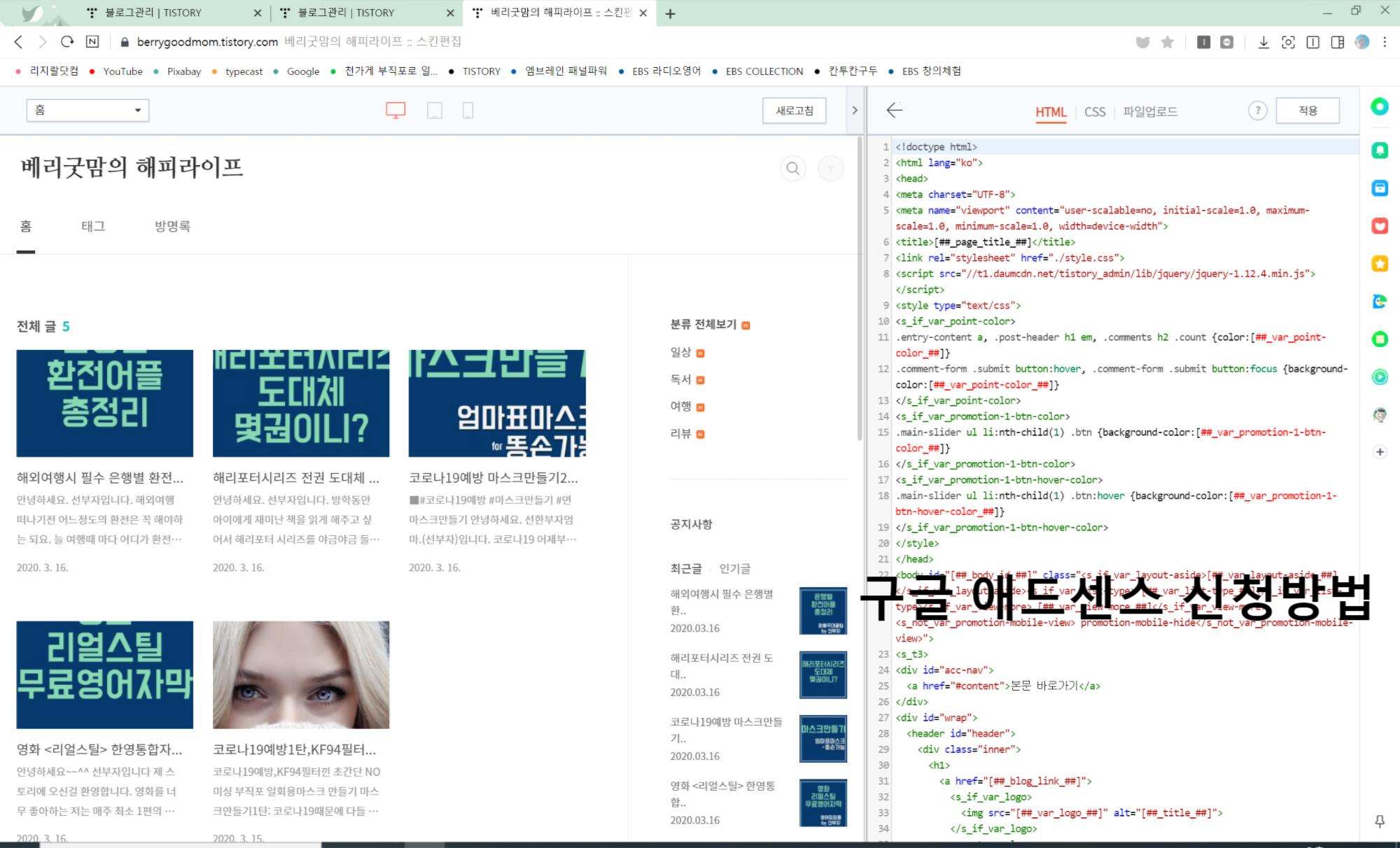The height and width of the screenshot is (848, 1400).
Task: Bookmark page with the star icon
Action: [x=1167, y=43]
